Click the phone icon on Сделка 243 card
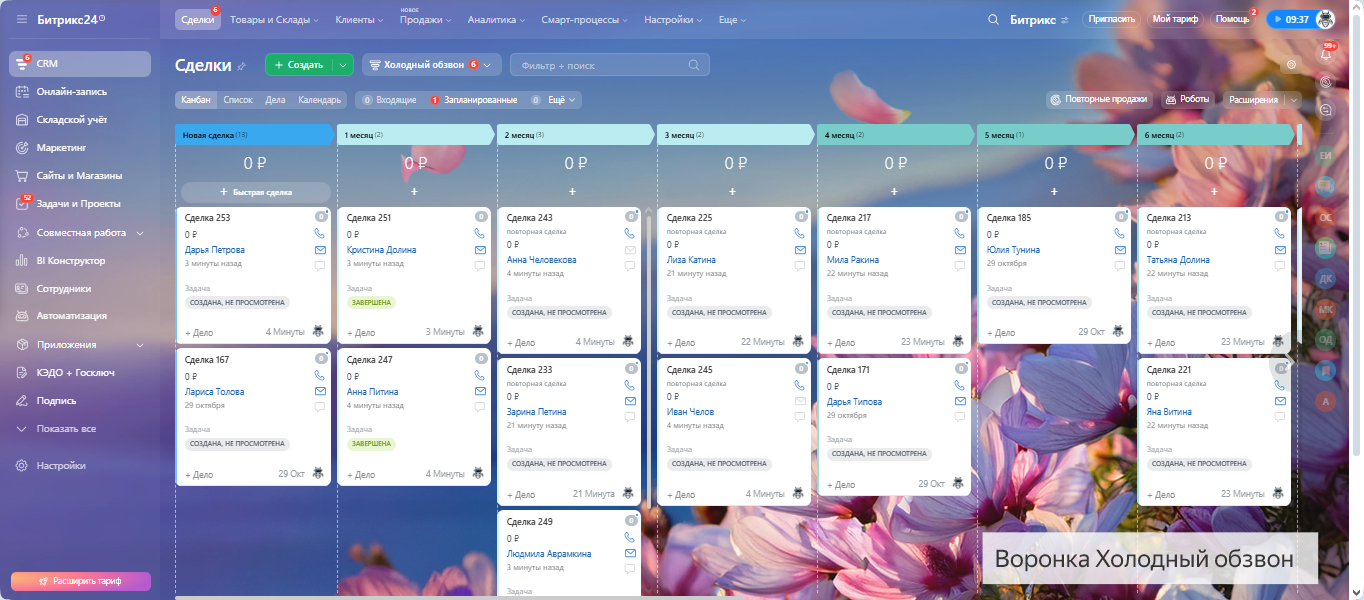Screen dimensions: 1364x600 click(x=630, y=233)
